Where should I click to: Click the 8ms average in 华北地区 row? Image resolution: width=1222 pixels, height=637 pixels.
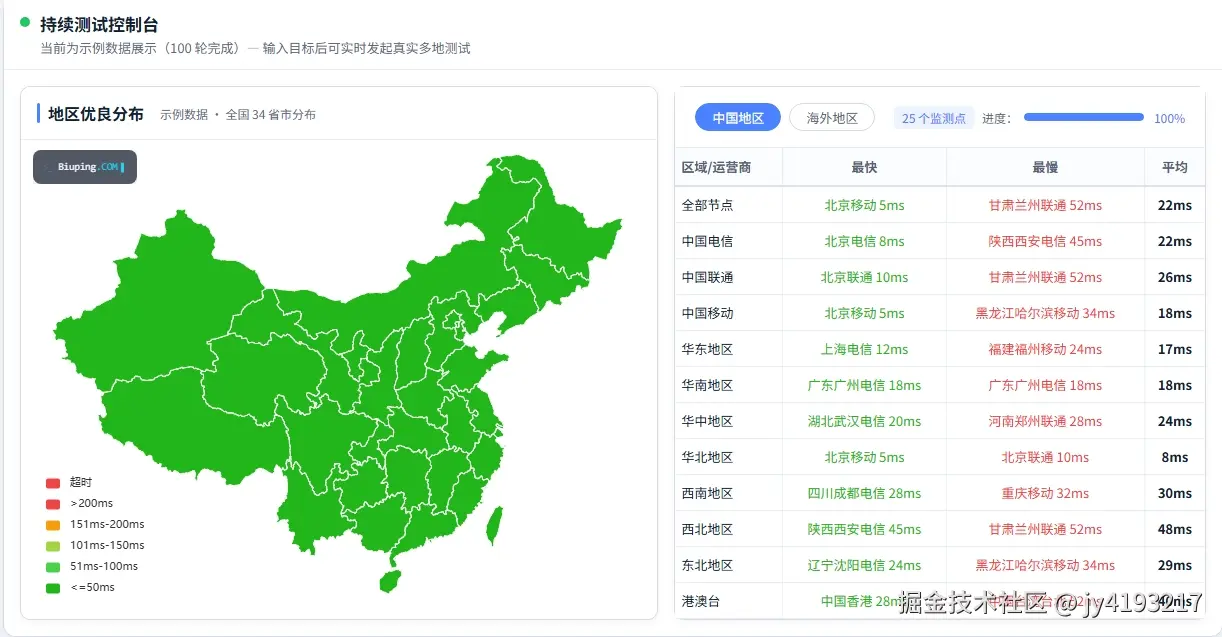point(1175,457)
